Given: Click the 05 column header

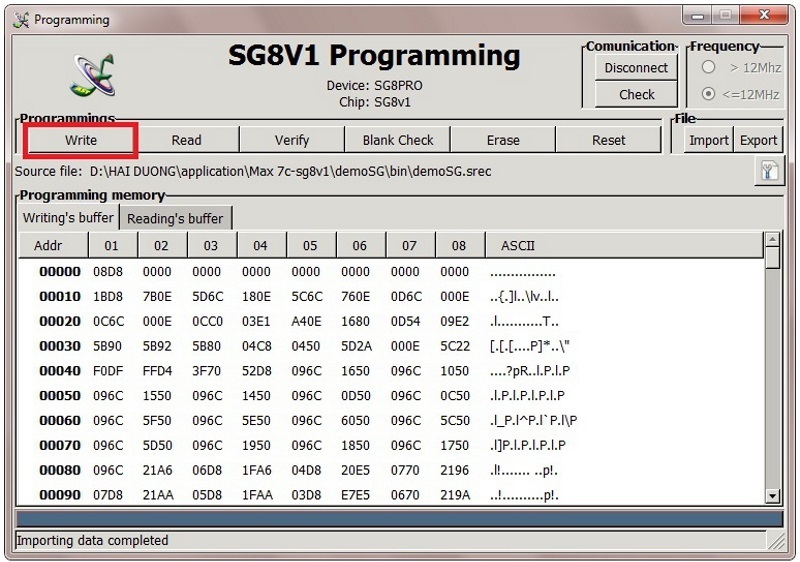Looking at the screenshot, I should click(310, 245).
